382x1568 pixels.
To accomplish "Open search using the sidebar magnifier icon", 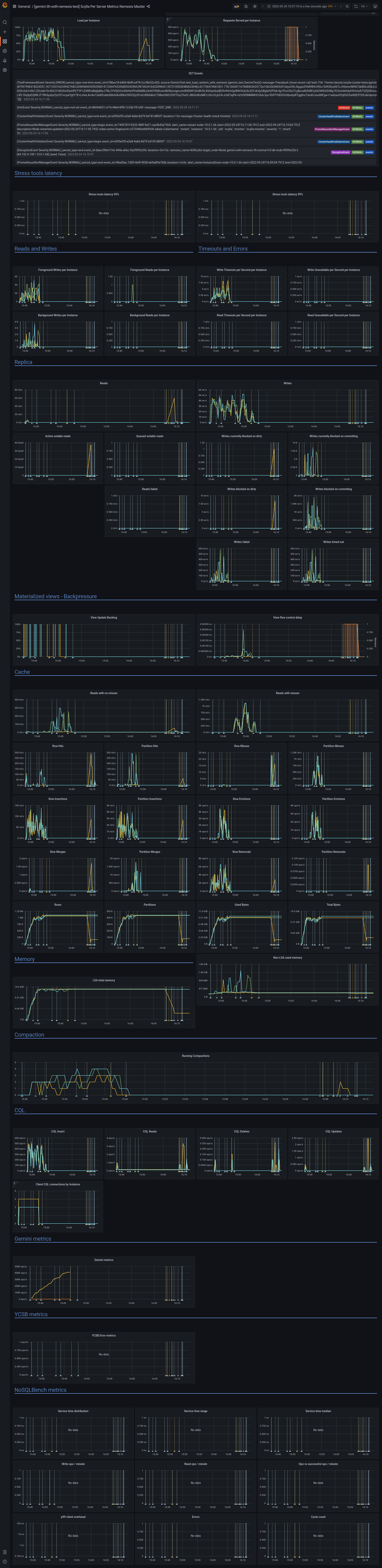I will point(5,22).
